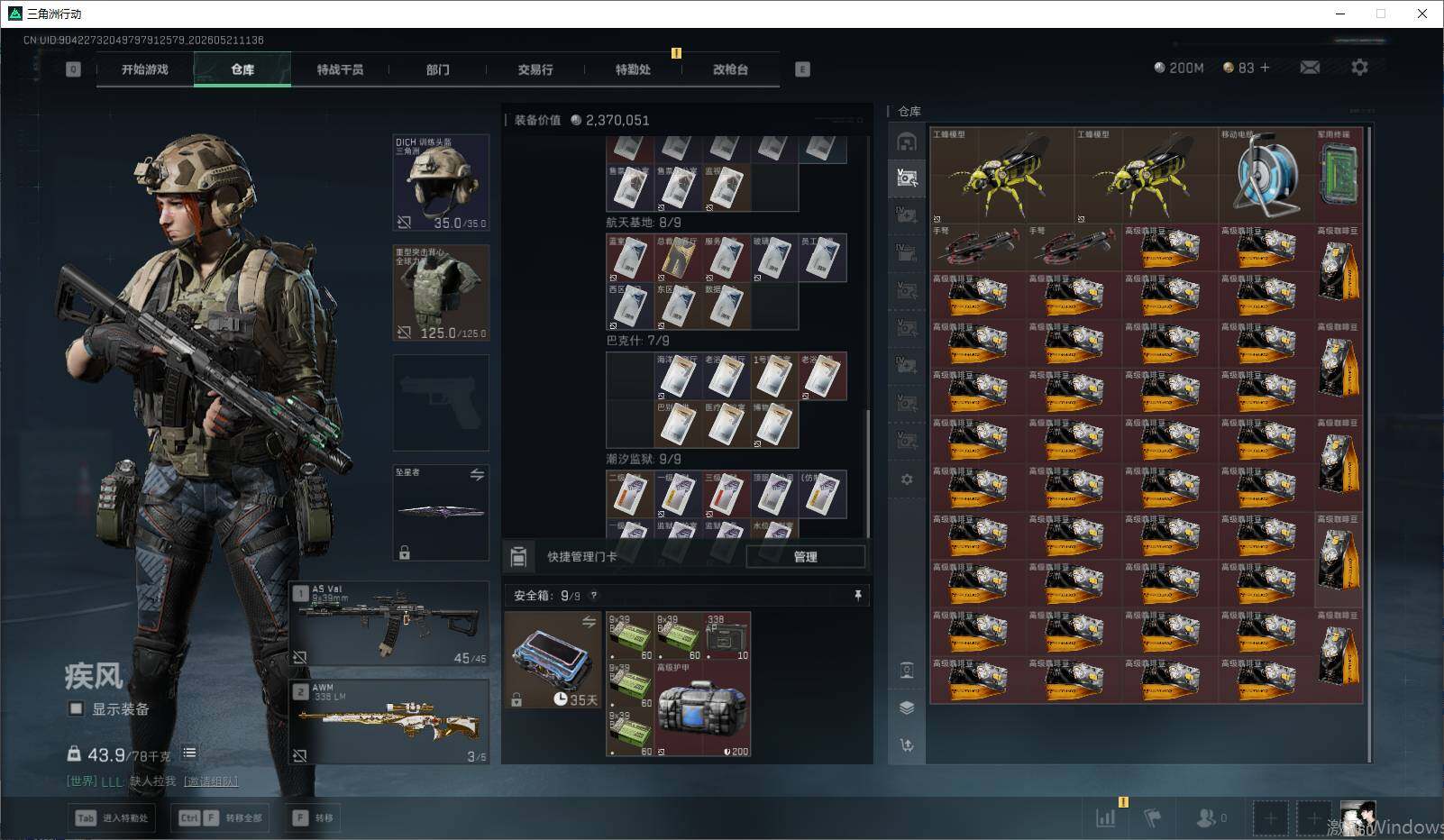Switch to the 开始游戏 tab
This screenshot has height=840, width=1444.
(x=145, y=69)
